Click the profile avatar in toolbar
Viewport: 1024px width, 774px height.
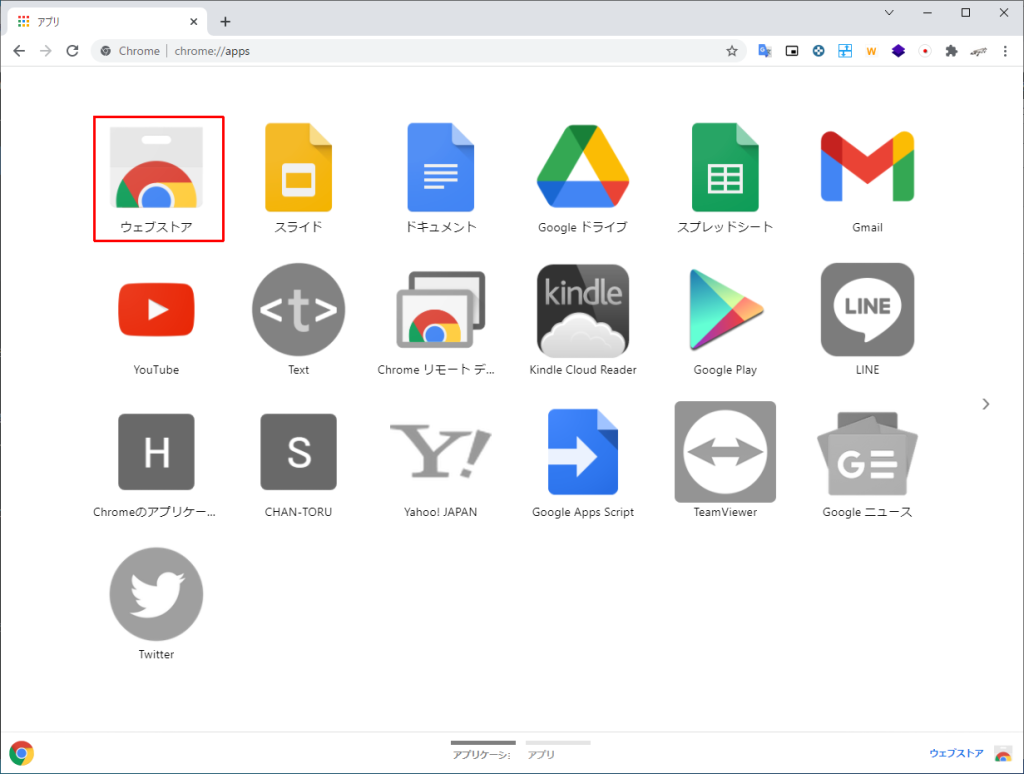point(978,51)
